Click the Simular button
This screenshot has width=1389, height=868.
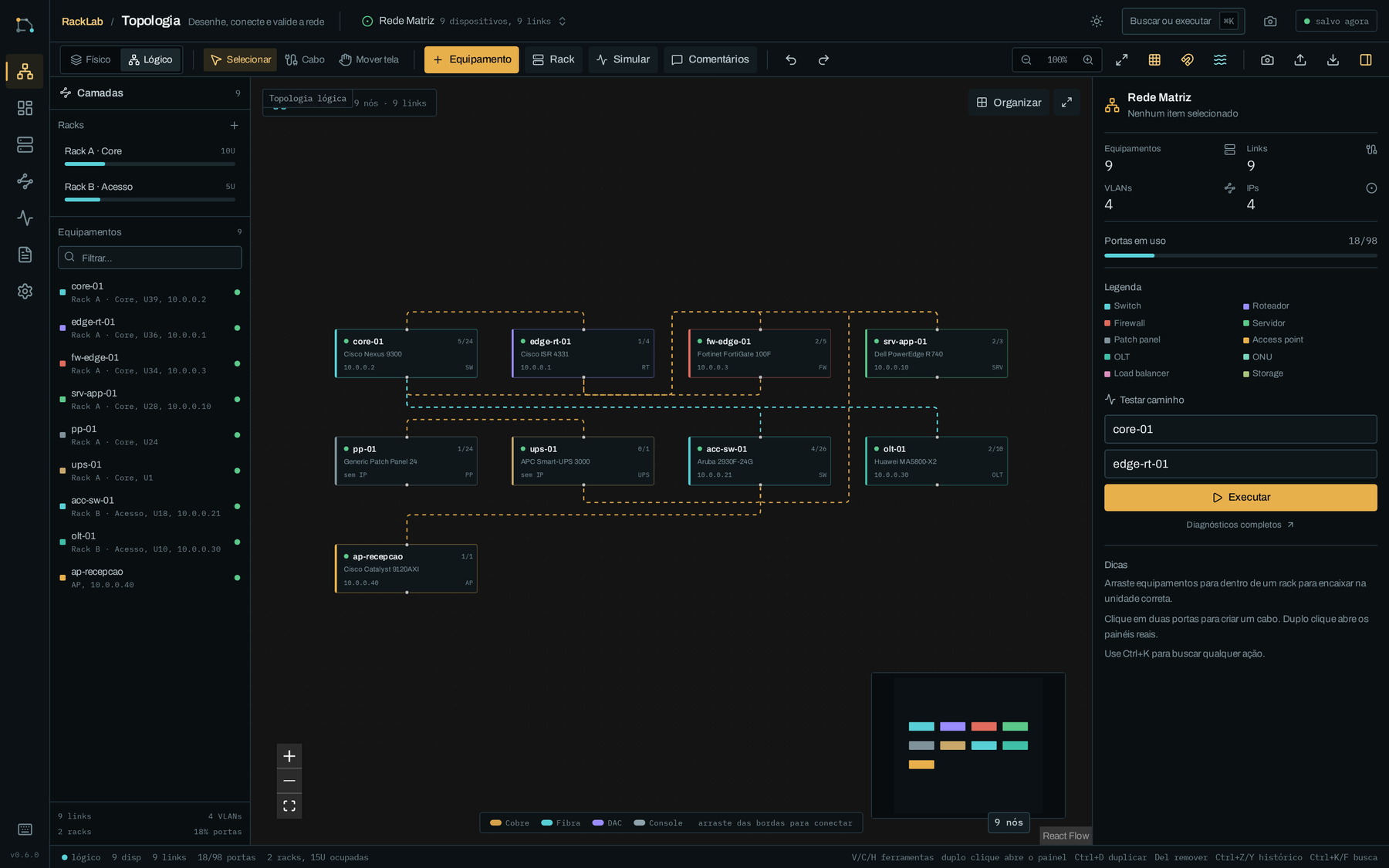(623, 59)
